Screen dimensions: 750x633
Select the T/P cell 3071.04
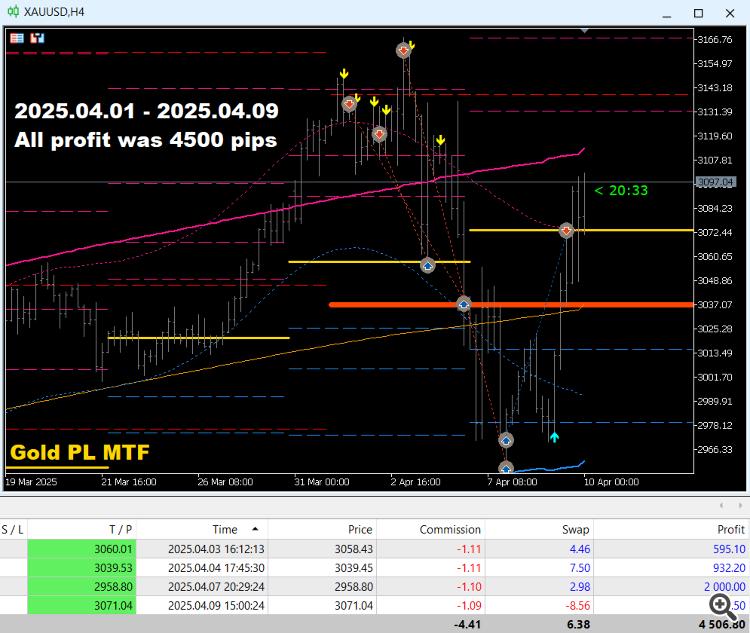82,605
